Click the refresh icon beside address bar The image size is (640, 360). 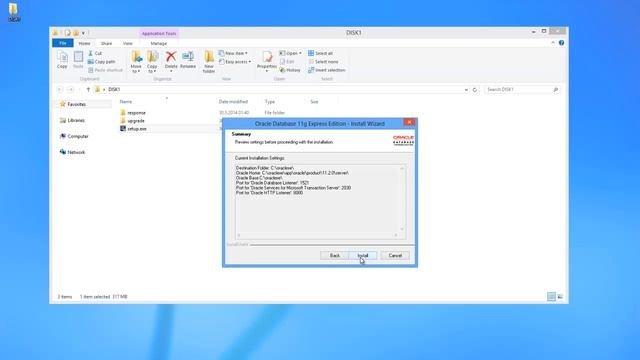tap(475, 90)
